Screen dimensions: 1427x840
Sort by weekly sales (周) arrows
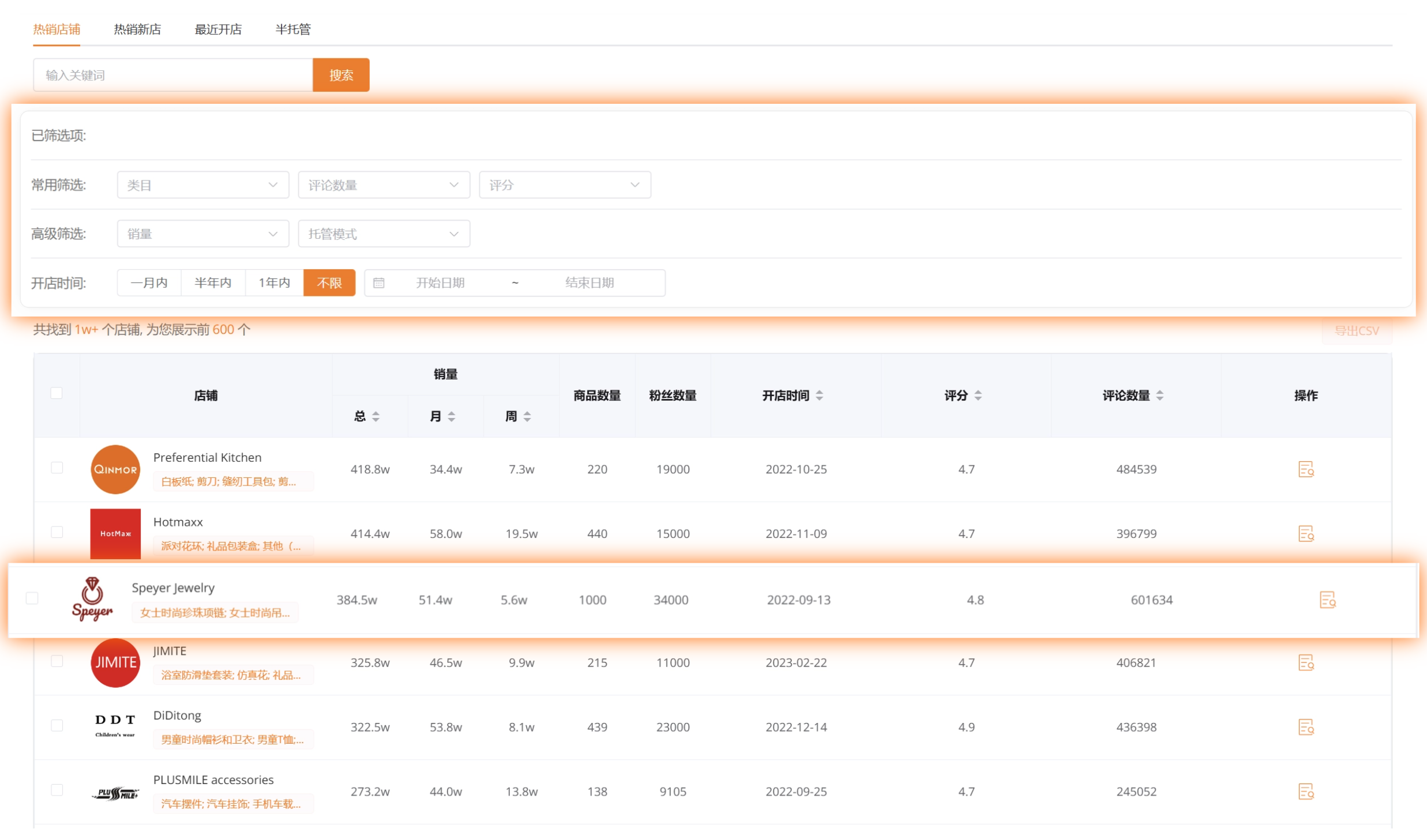(x=527, y=417)
